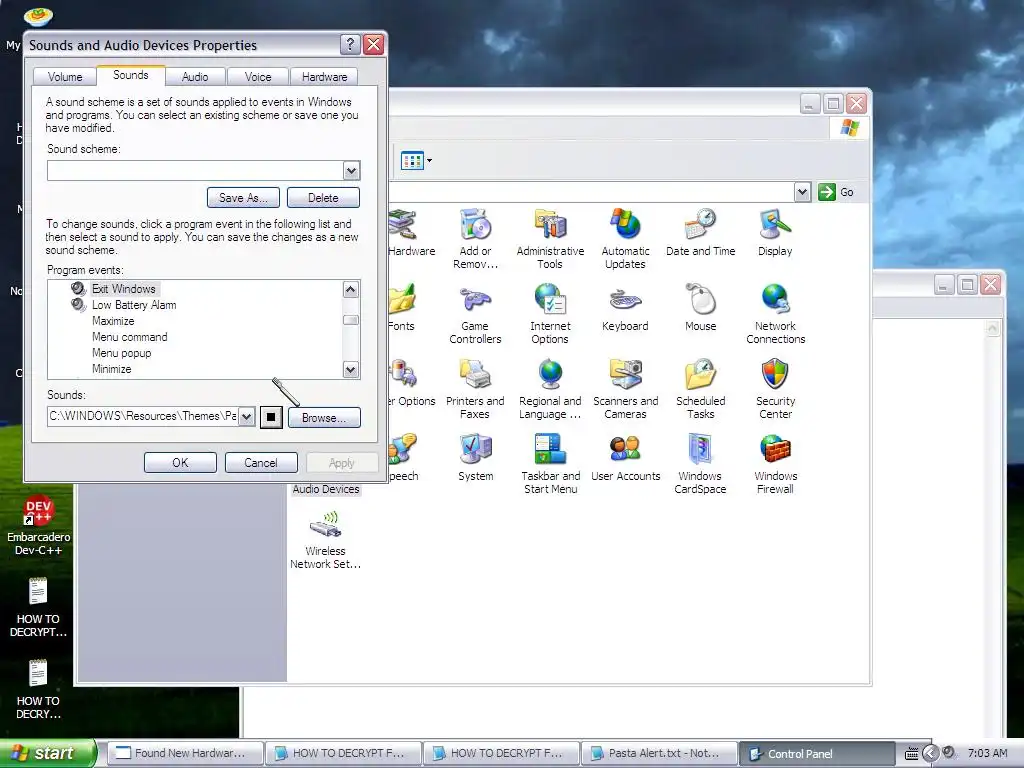Select Minimize program event
1024x768 pixels.
112,369
